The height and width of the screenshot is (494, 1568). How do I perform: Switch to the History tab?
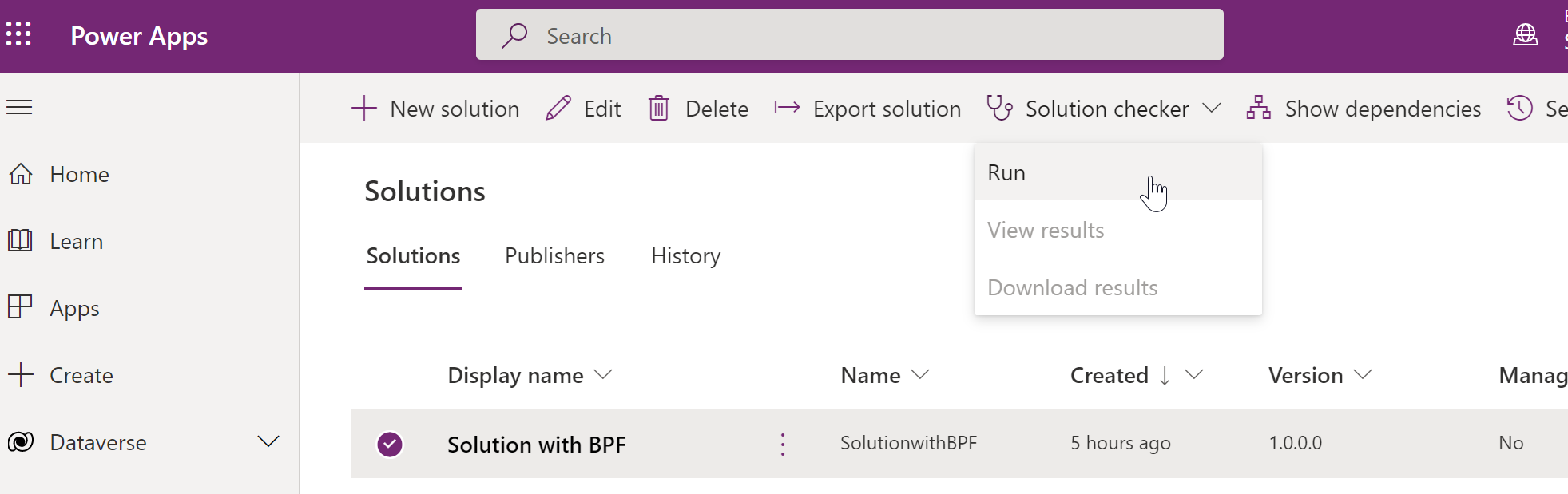(685, 256)
